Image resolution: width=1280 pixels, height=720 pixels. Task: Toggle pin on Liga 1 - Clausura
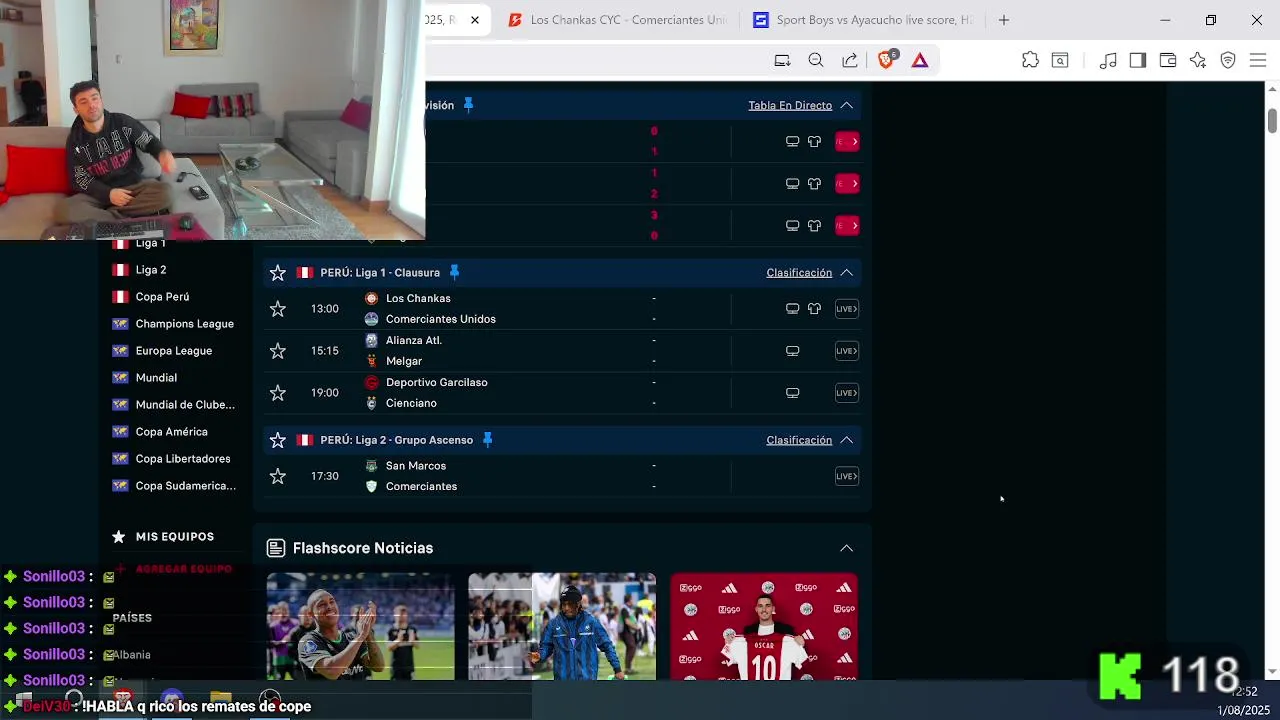click(x=454, y=272)
